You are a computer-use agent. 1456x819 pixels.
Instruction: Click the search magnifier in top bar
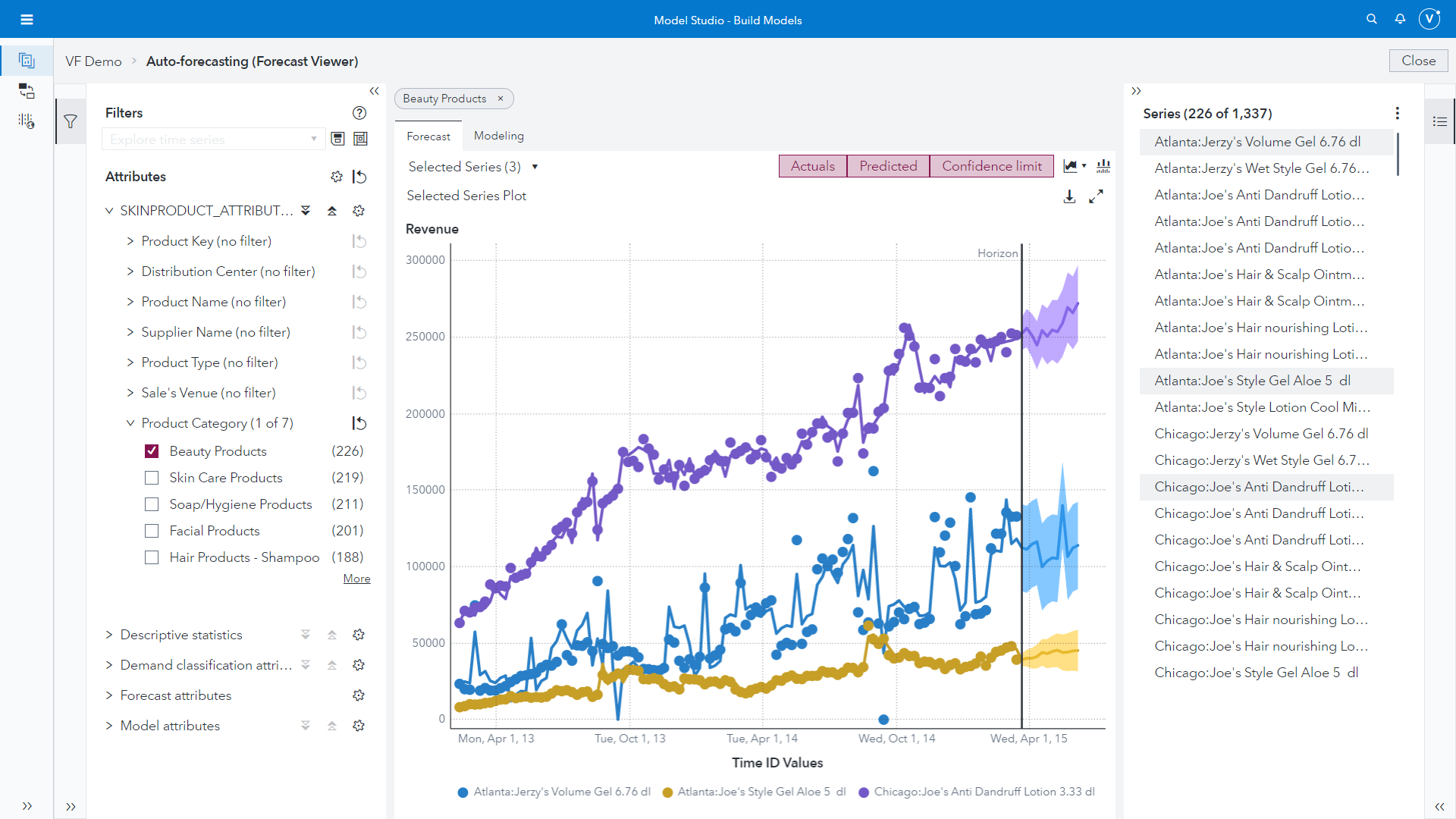1371,19
